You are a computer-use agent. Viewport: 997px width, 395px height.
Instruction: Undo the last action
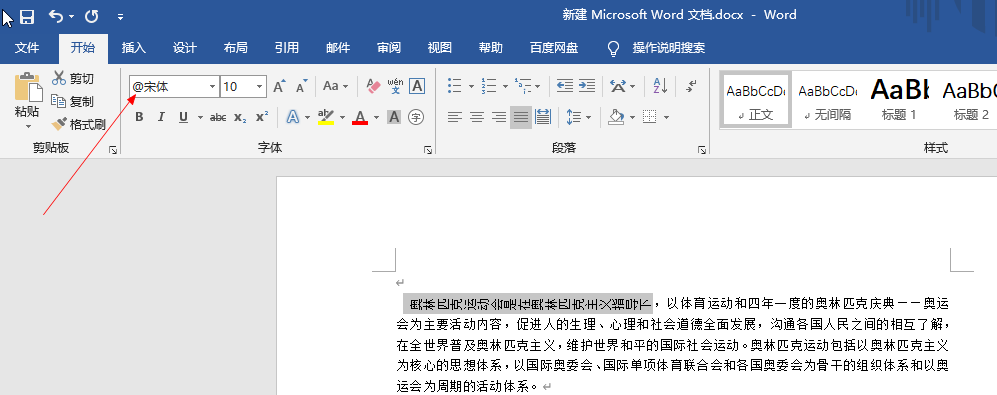tap(57, 16)
